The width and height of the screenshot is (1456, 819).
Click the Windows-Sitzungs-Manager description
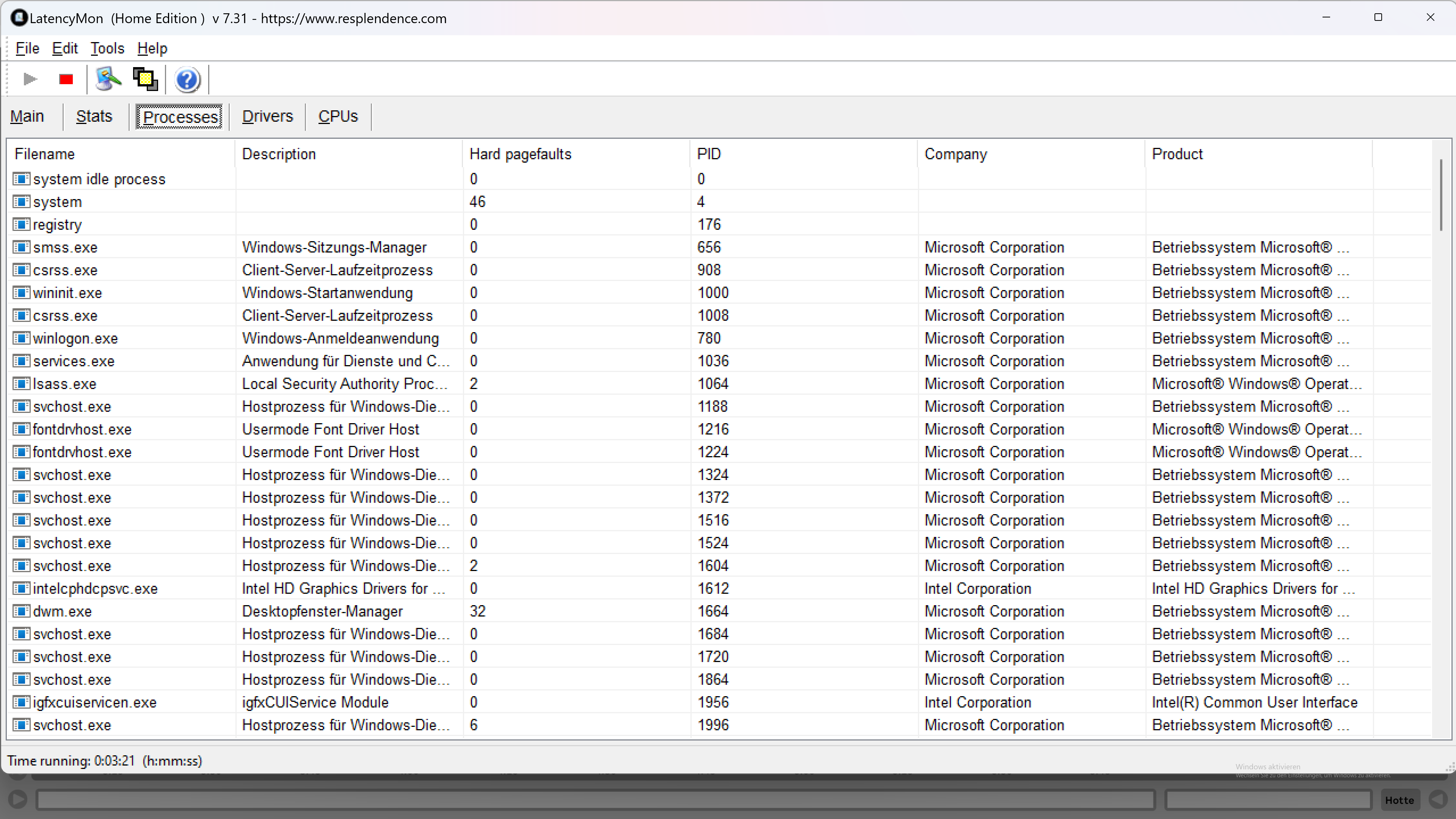334,247
